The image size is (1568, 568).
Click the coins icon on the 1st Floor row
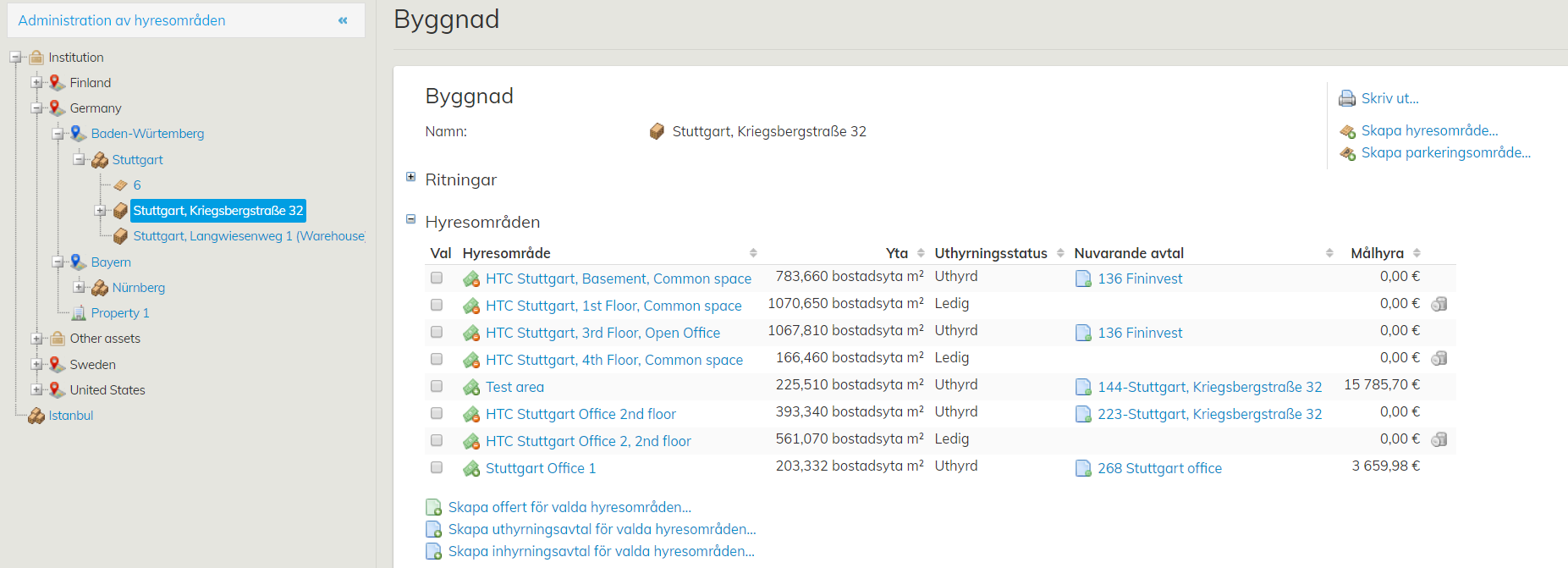click(x=1439, y=304)
